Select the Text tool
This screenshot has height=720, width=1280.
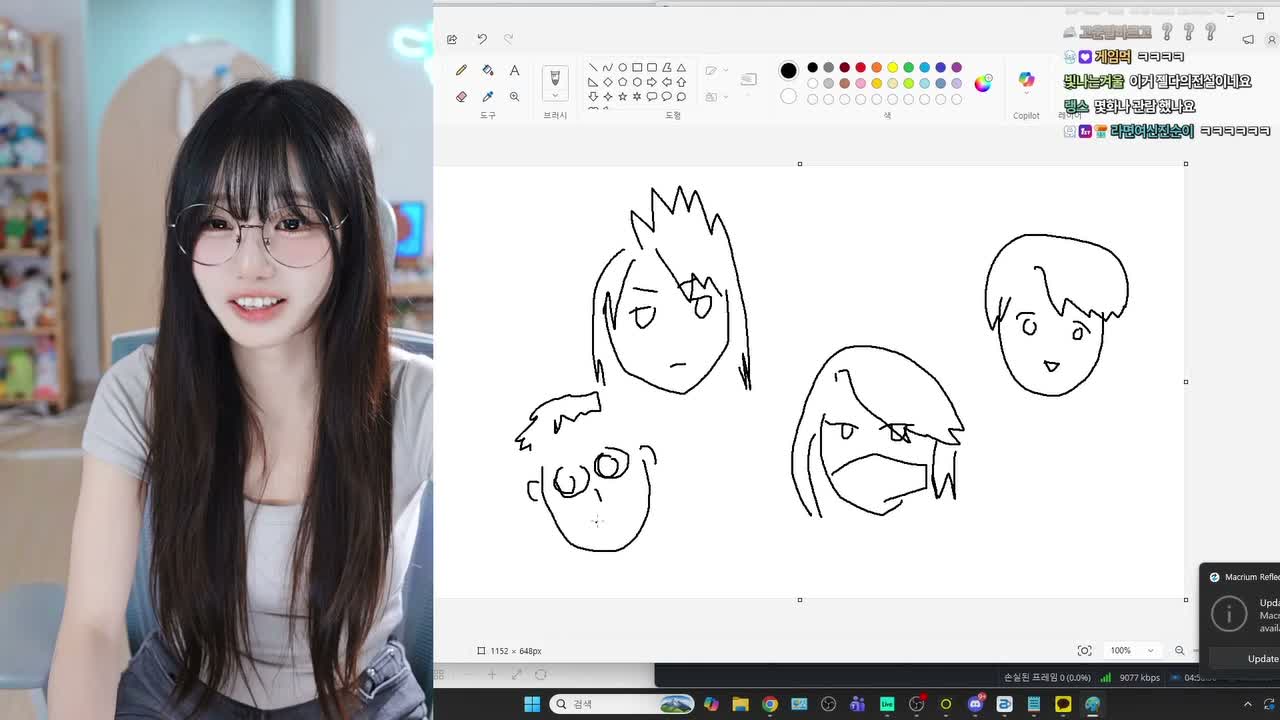click(x=514, y=70)
